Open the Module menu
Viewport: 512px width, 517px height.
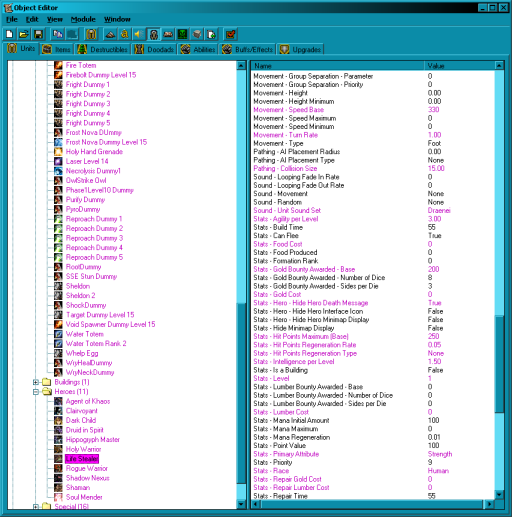pos(83,19)
